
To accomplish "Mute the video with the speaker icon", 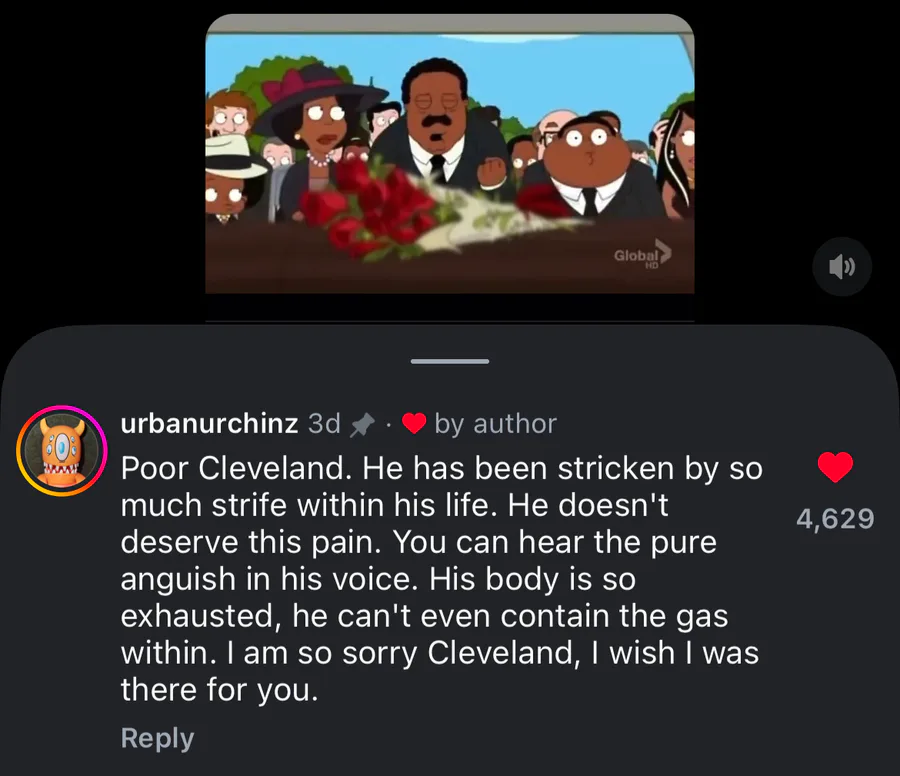I will click(x=842, y=266).
